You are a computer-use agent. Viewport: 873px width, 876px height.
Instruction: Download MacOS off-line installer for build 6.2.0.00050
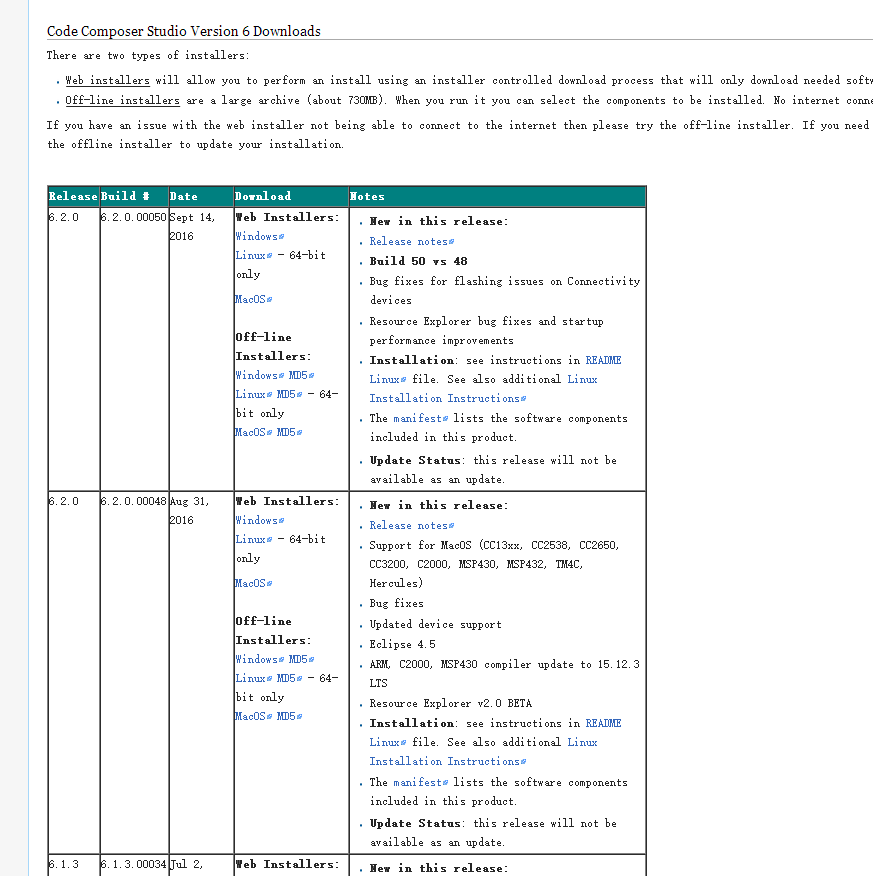(x=254, y=432)
